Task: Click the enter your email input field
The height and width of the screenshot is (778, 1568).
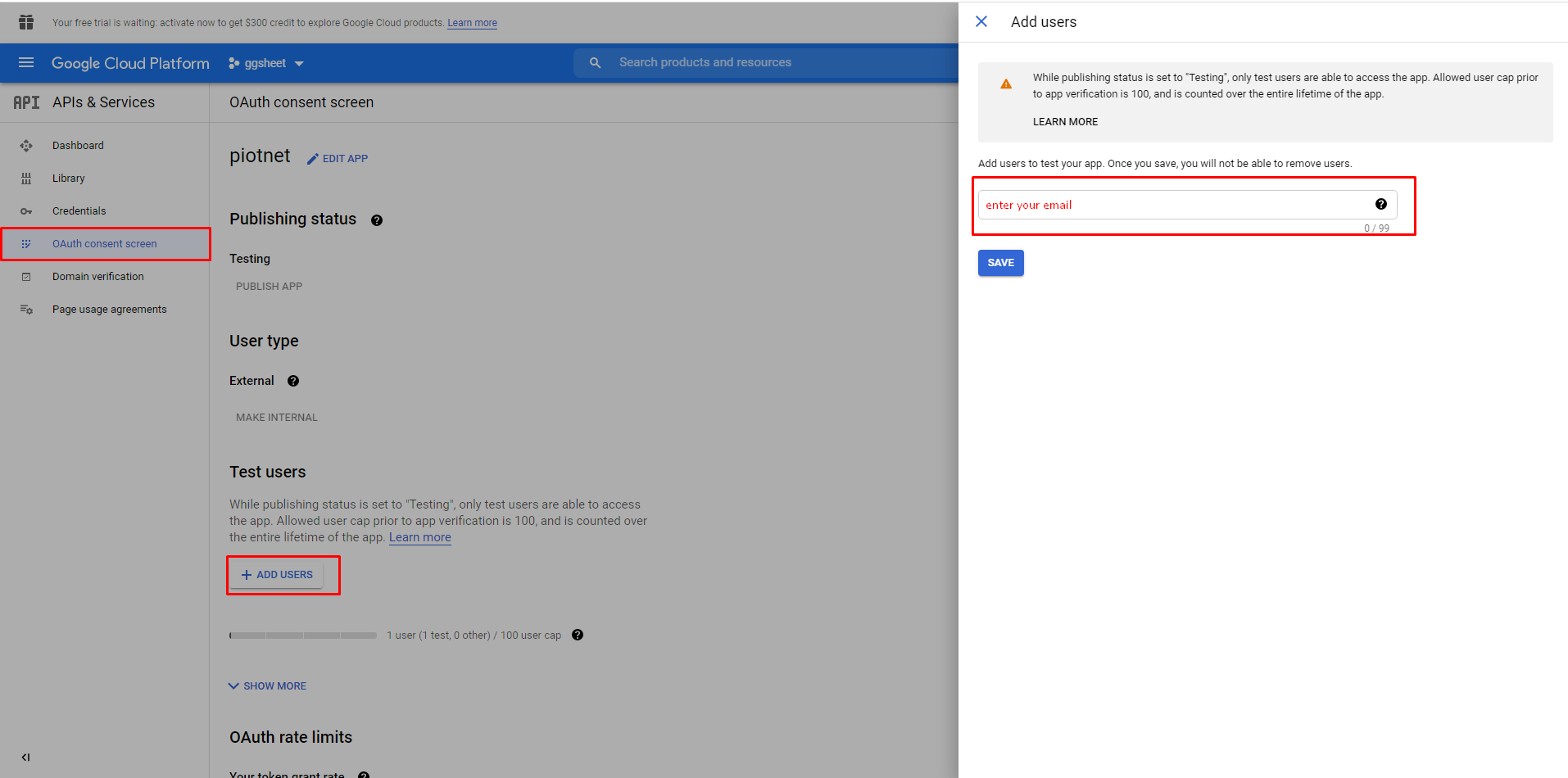Action: point(1147,204)
